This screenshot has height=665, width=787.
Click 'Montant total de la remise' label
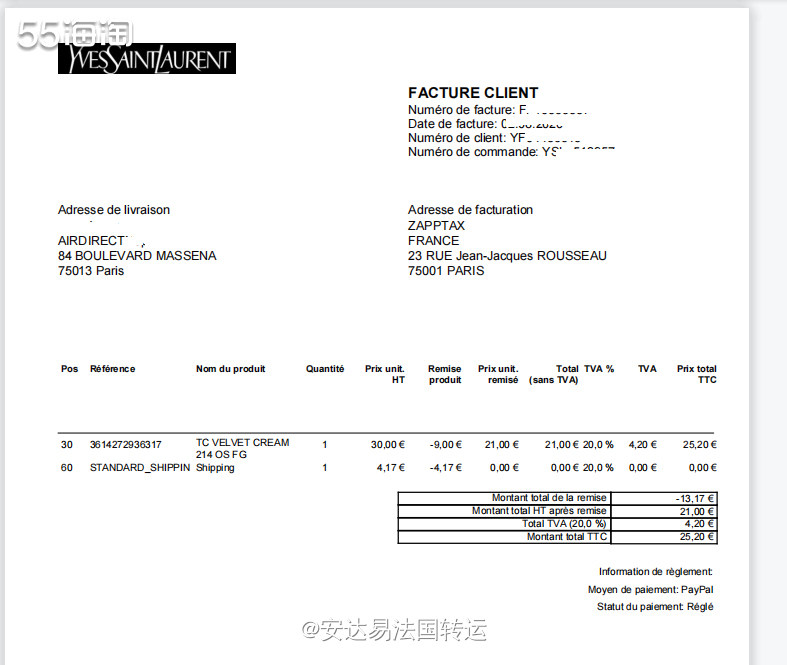click(x=549, y=498)
